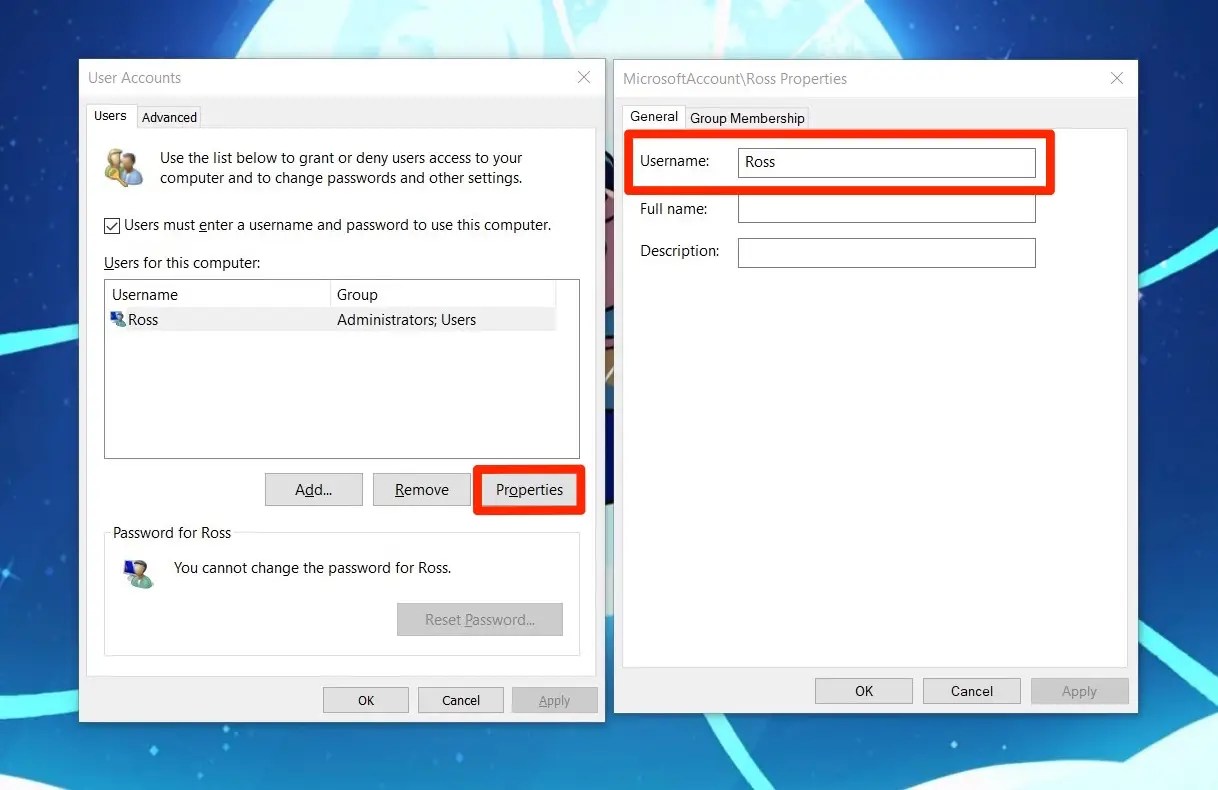The width and height of the screenshot is (1218, 790).
Task: Click the Group column header
Action: click(443, 295)
